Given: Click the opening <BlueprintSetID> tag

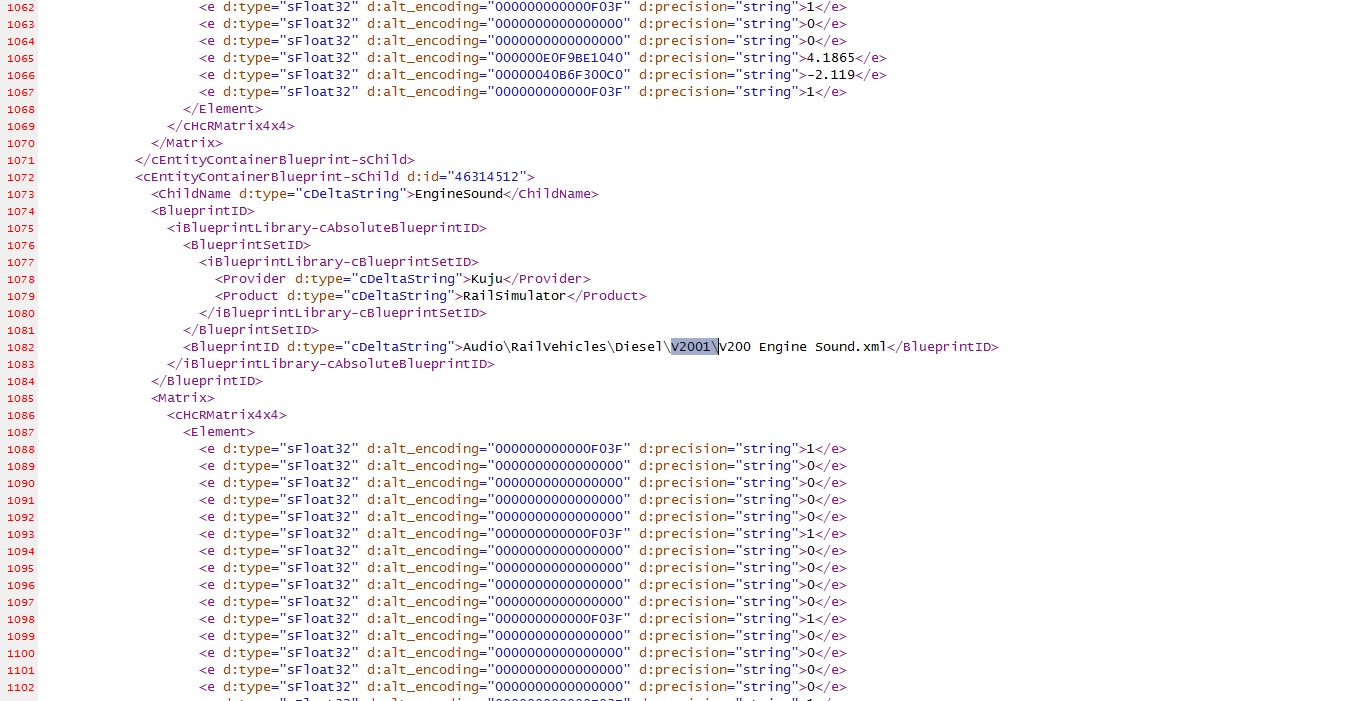Looking at the screenshot, I should 247,245.
